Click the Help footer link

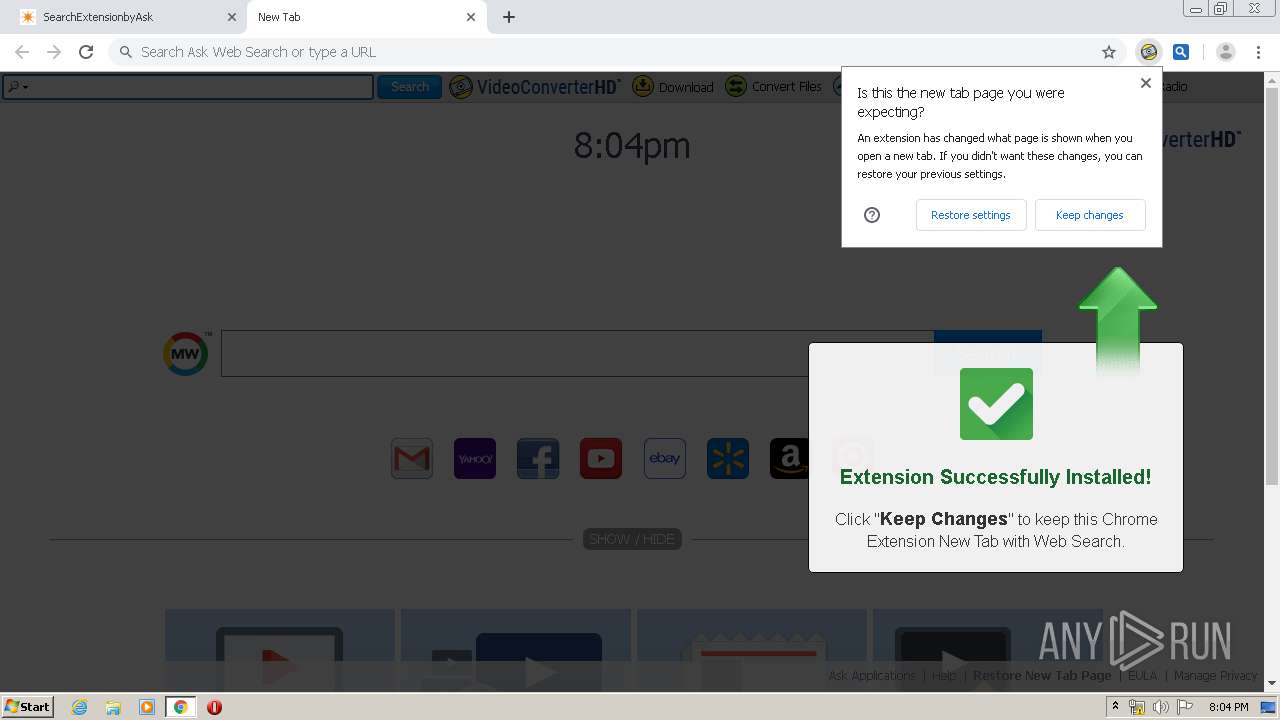tap(944, 676)
